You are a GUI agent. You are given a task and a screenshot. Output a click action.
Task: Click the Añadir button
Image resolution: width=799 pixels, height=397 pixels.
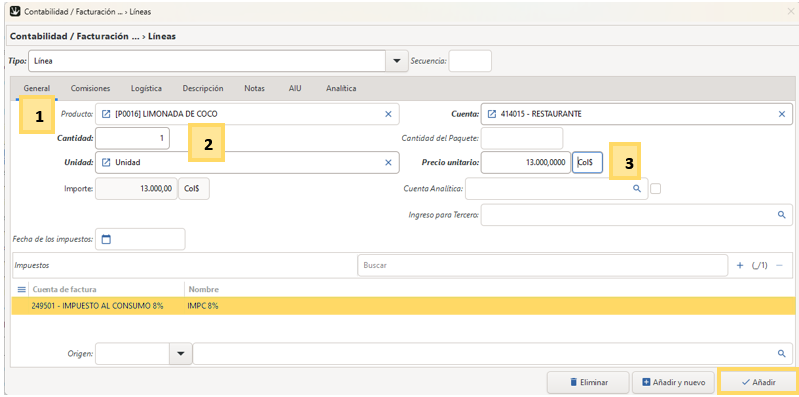(758, 382)
